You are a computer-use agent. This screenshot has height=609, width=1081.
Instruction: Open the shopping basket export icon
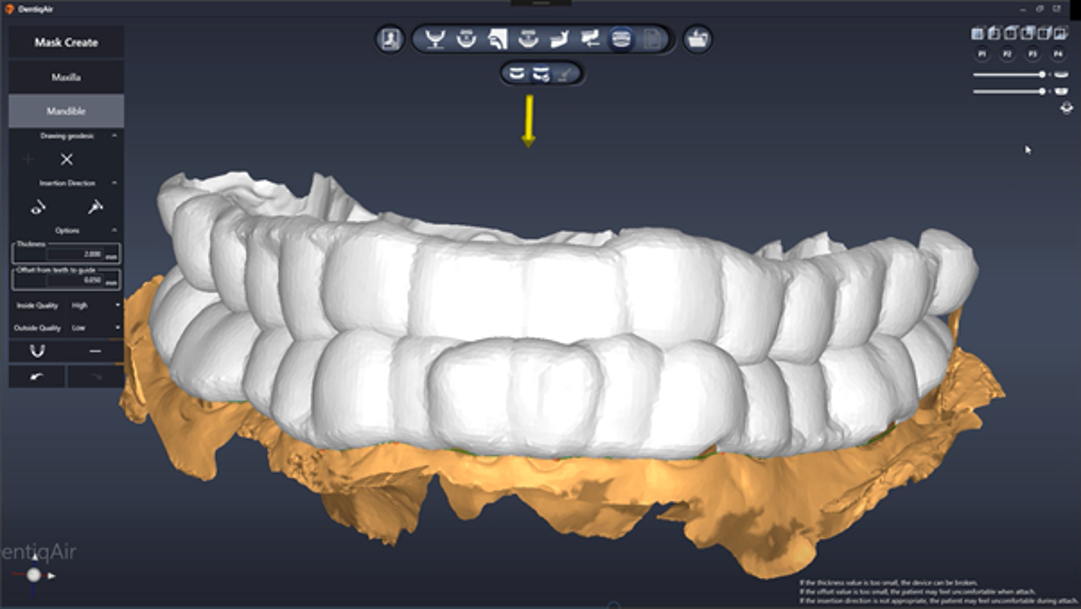click(x=698, y=39)
